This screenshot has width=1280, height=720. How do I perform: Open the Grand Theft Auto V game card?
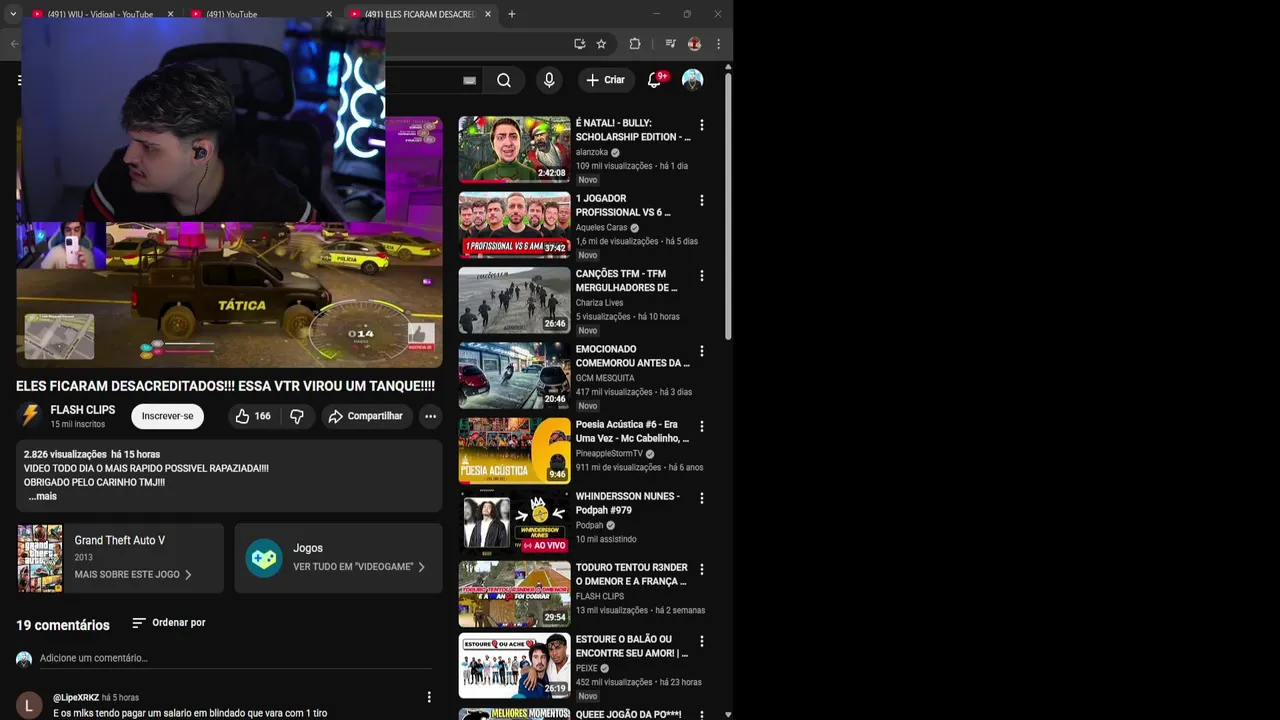click(x=120, y=558)
